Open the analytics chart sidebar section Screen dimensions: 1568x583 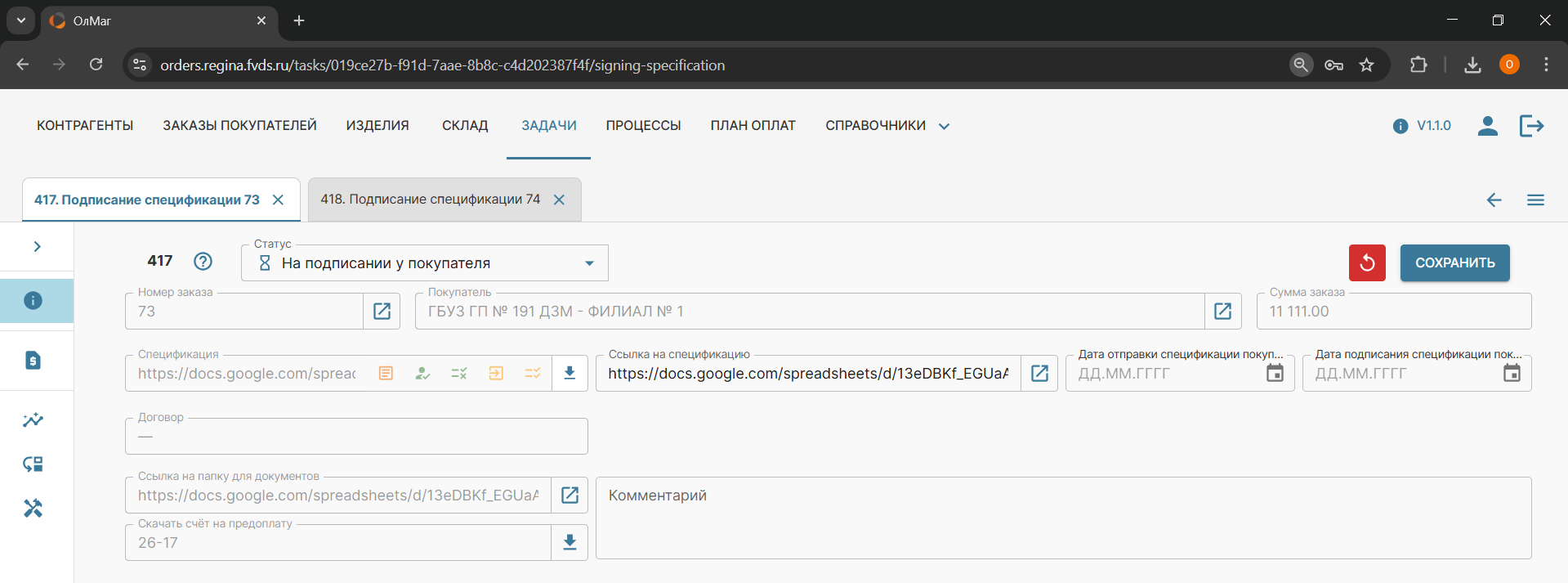coord(33,420)
